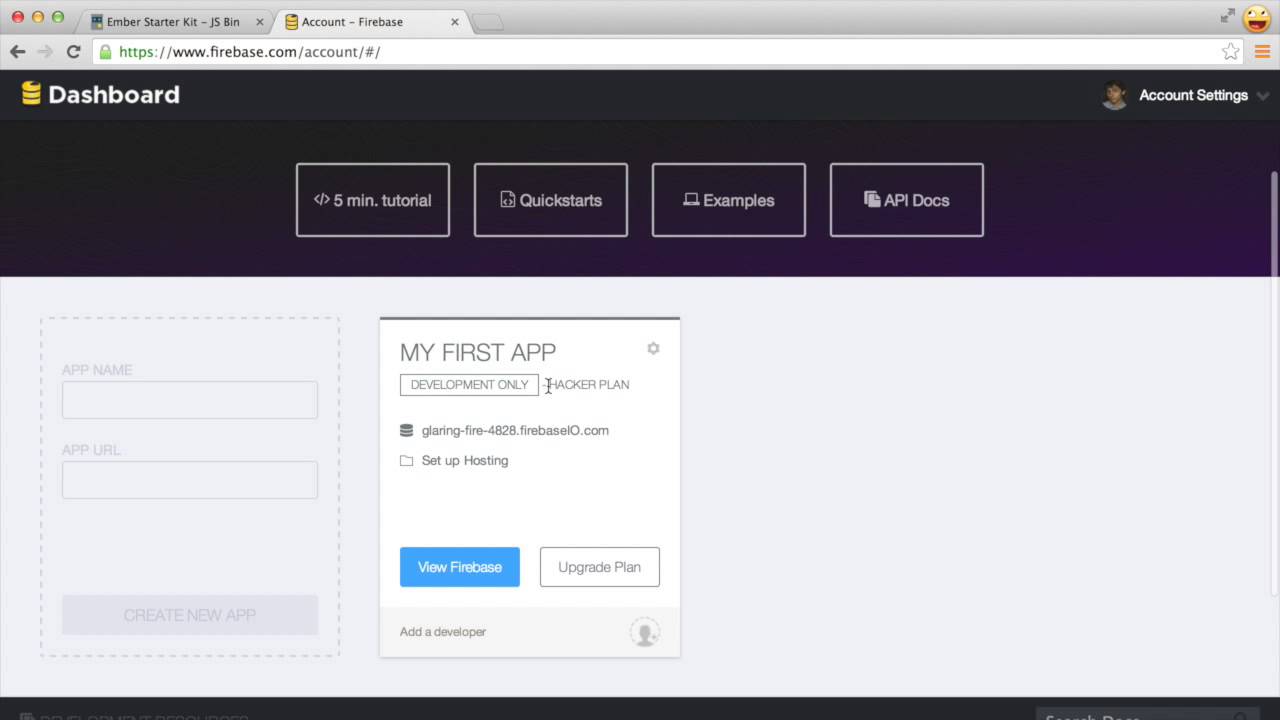Screen dimensions: 1280x720
Task: Switch to Ember Starter Kit – JS Bin tab
Action: 172,22
